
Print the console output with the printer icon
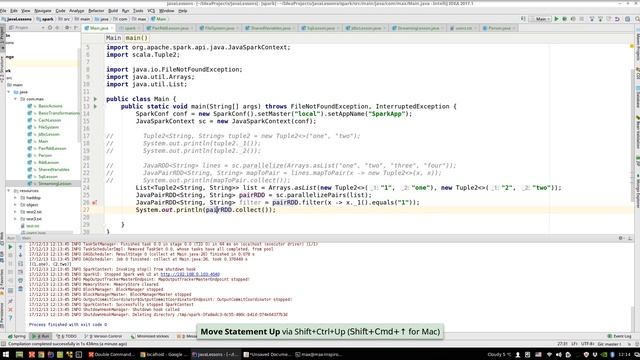click(x=20, y=280)
